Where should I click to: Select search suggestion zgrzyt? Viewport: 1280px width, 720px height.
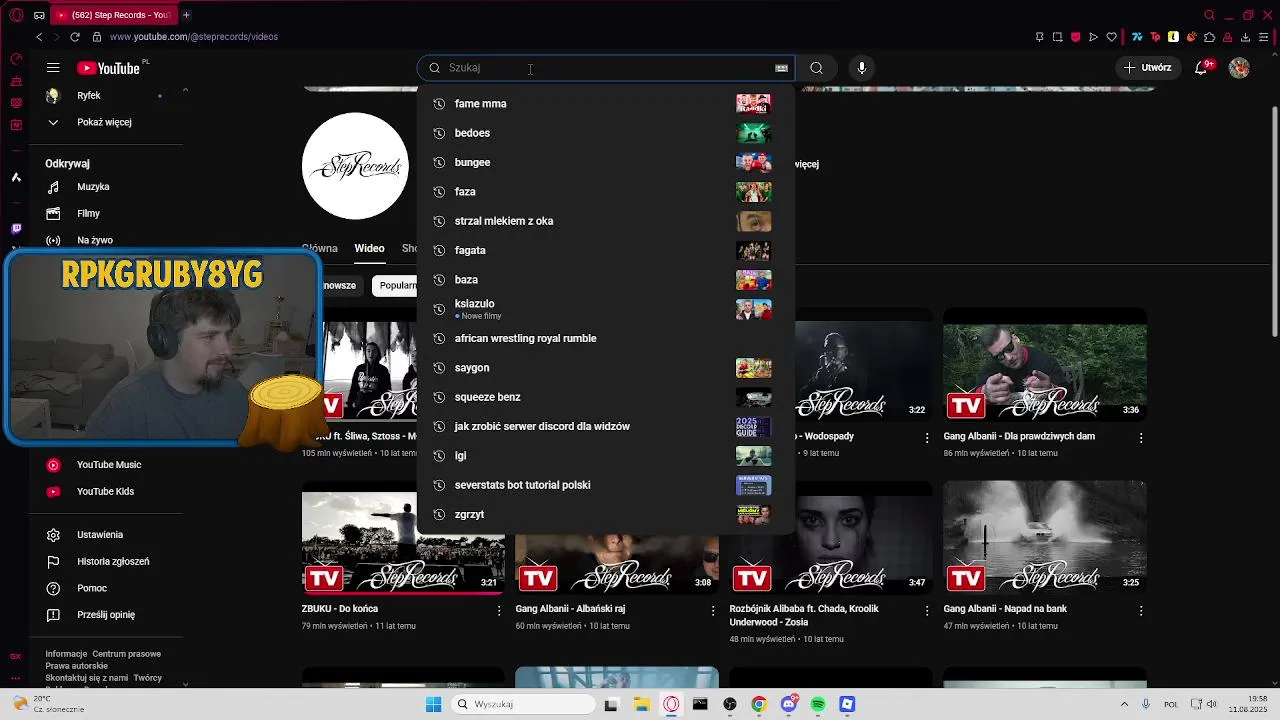coord(605,514)
